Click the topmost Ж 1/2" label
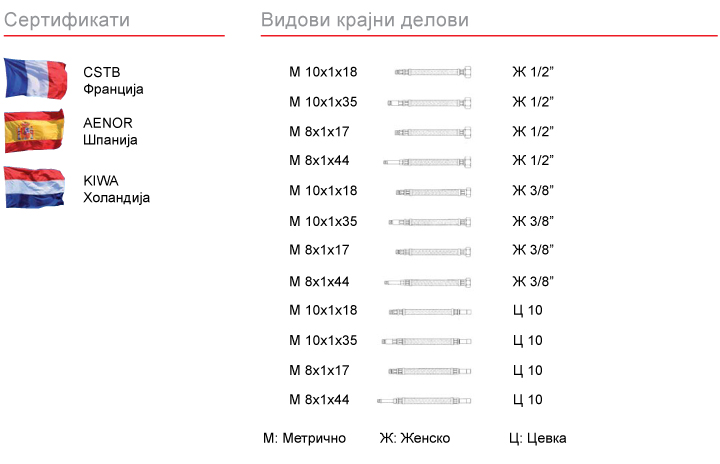The image size is (720, 464). tap(532, 72)
